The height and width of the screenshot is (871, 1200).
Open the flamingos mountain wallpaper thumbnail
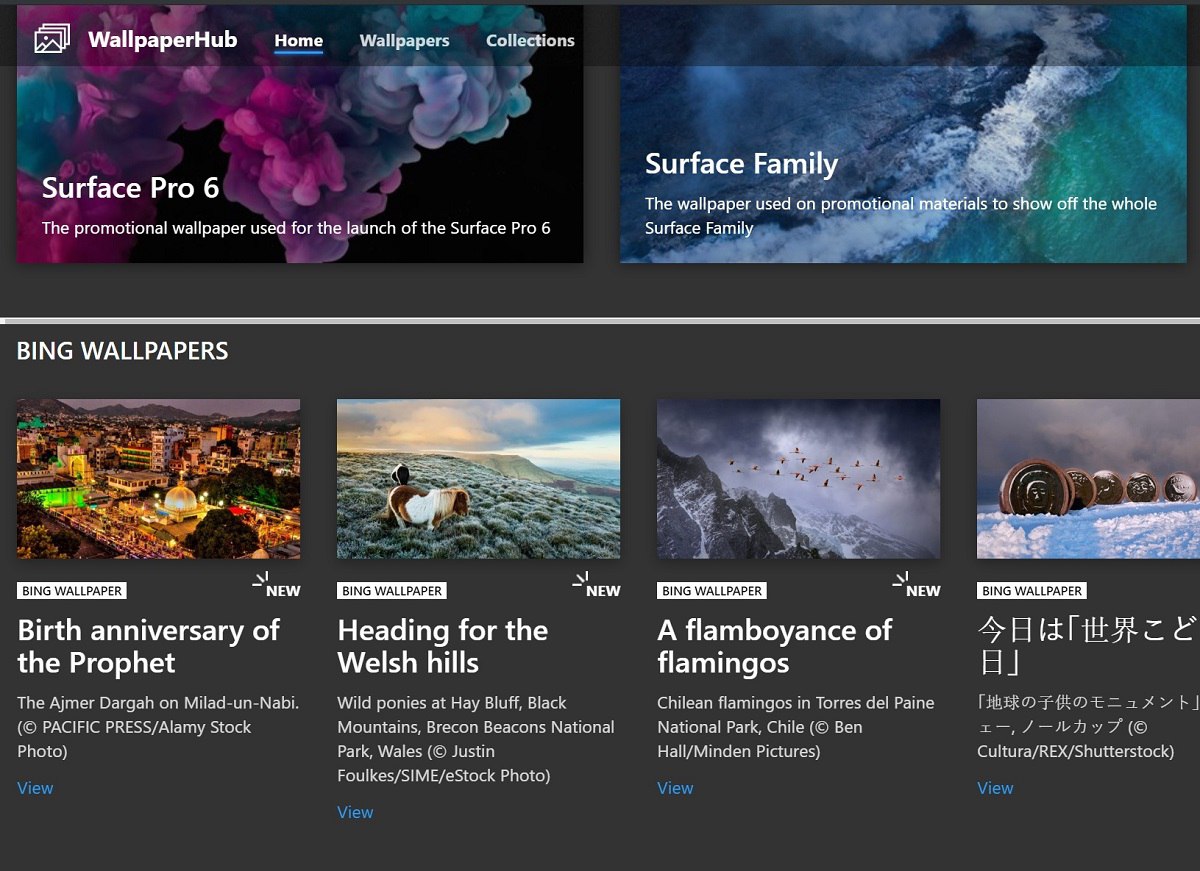tap(798, 479)
